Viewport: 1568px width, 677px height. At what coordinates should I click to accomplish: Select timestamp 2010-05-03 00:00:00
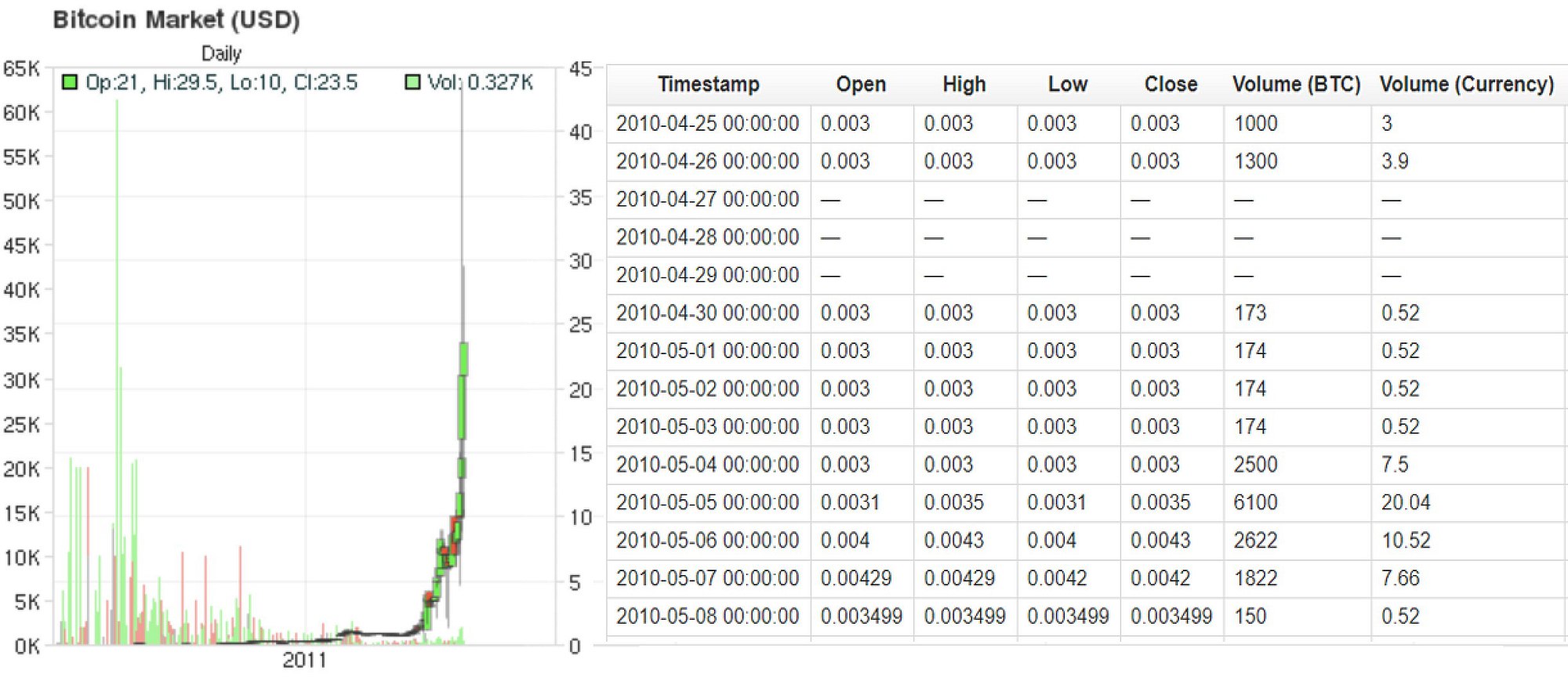click(x=708, y=427)
